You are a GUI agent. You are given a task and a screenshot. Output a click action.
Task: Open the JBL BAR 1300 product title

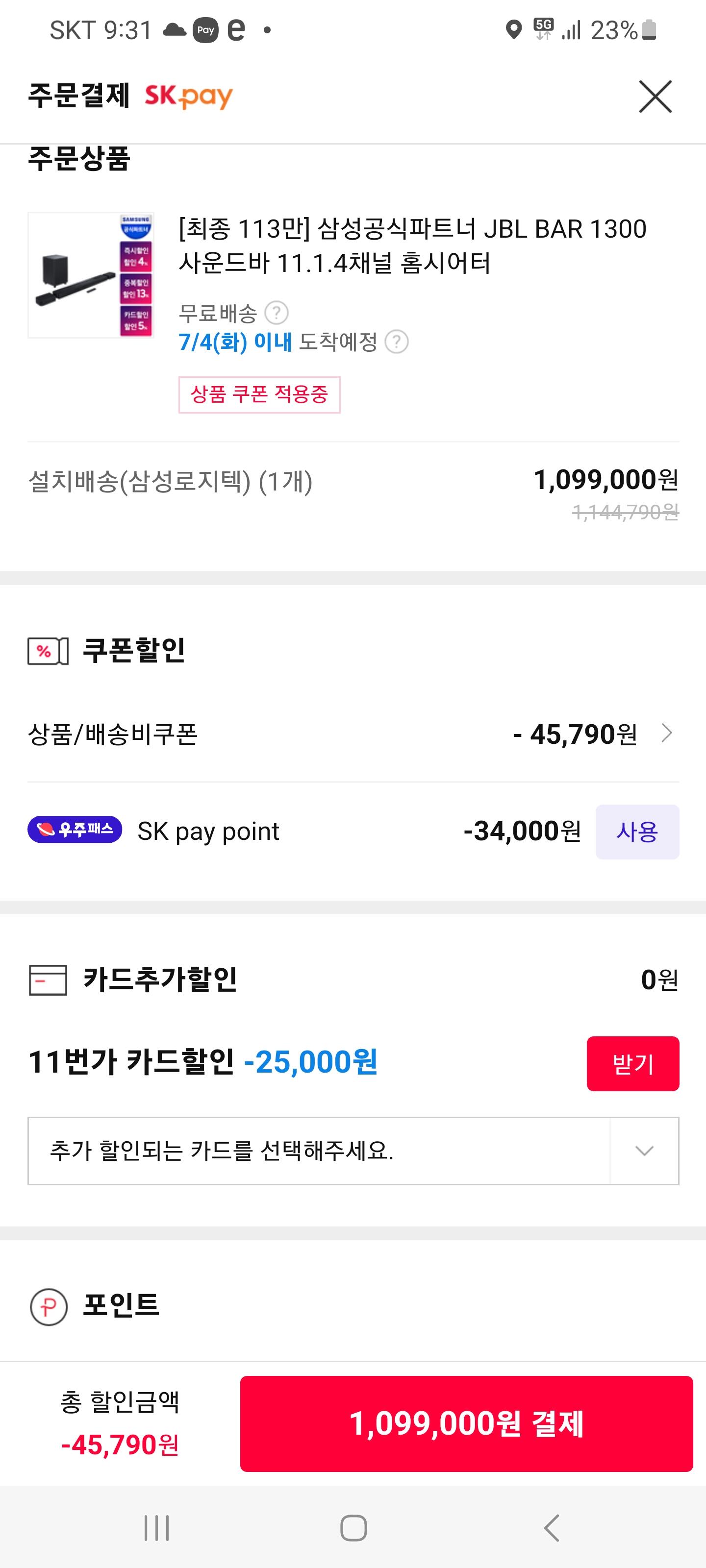pyautogui.click(x=412, y=245)
